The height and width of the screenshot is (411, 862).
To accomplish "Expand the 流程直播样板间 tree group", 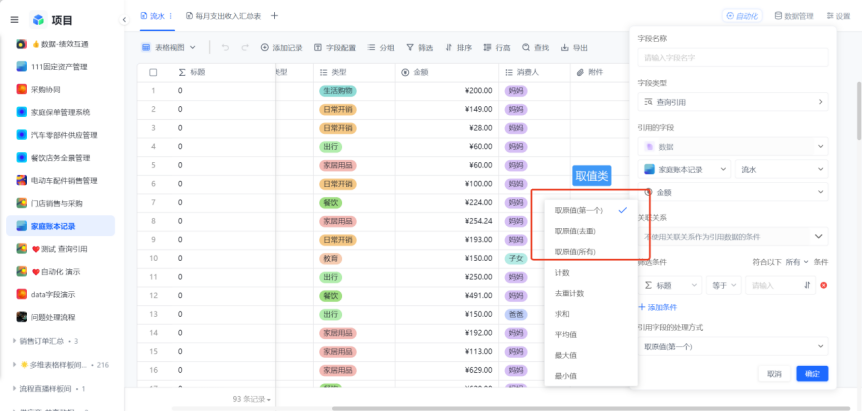I will (14, 388).
